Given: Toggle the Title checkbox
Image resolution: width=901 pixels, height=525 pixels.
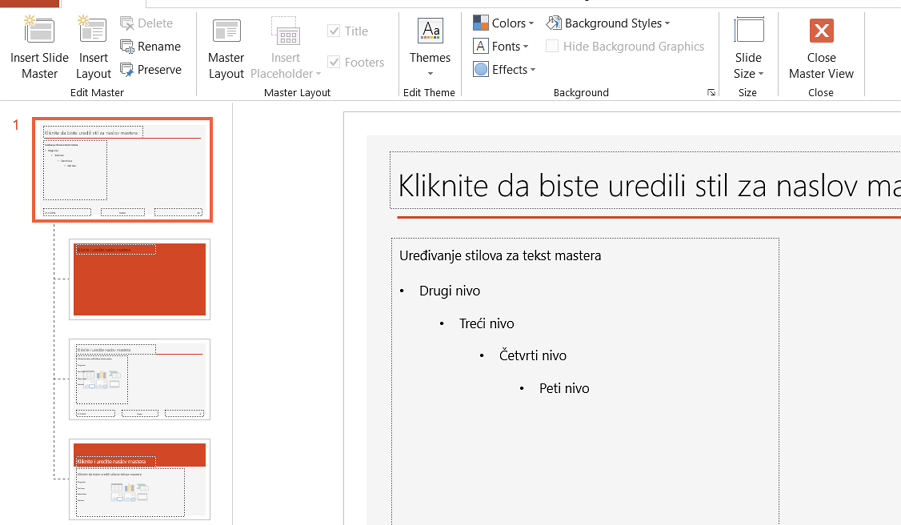Looking at the screenshot, I should (x=333, y=31).
